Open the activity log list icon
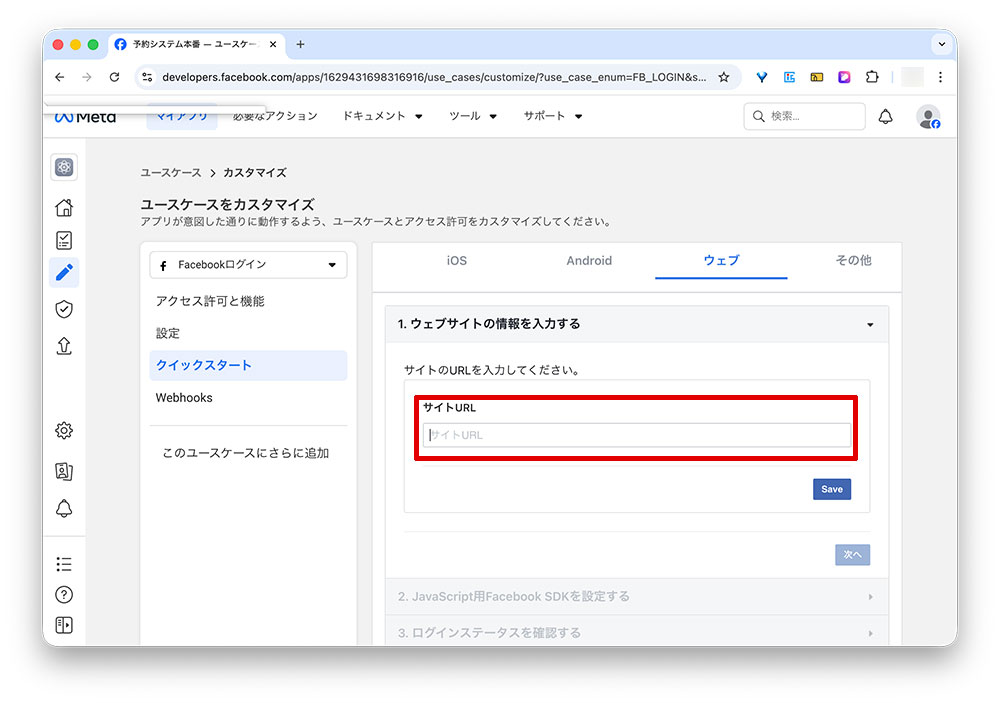The width and height of the screenshot is (1000, 703). [64, 563]
